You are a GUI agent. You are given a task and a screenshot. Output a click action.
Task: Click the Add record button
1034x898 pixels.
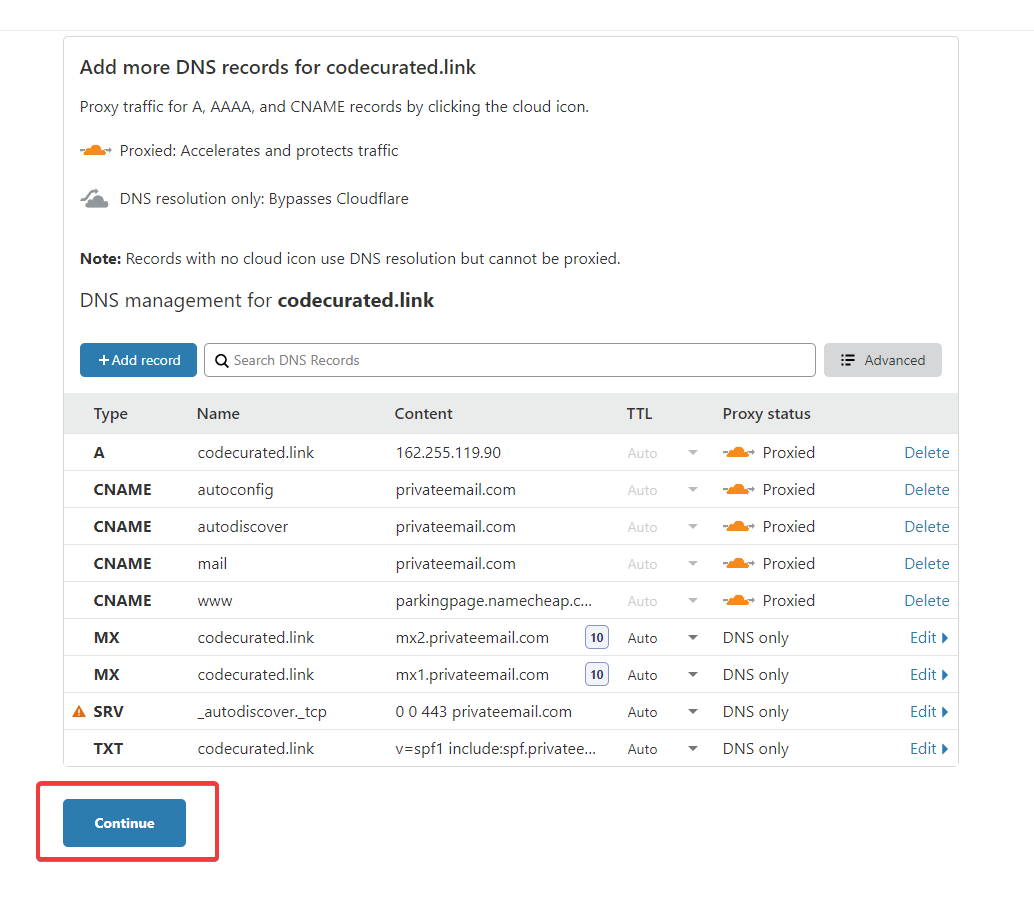[x=138, y=360]
